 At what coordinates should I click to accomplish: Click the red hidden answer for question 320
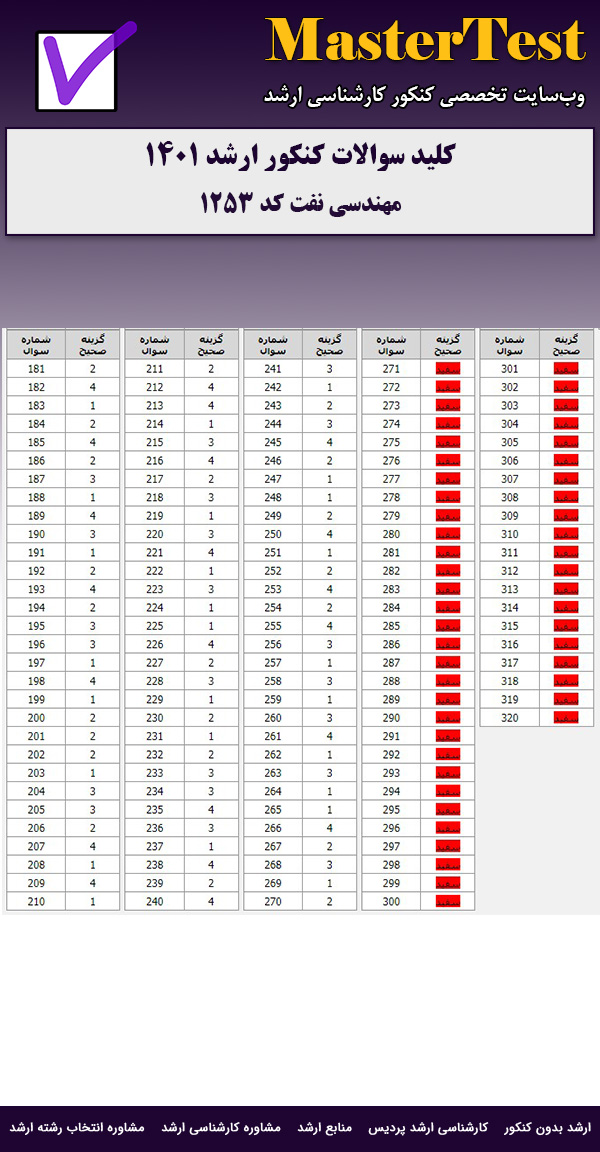tap(566, 718)
